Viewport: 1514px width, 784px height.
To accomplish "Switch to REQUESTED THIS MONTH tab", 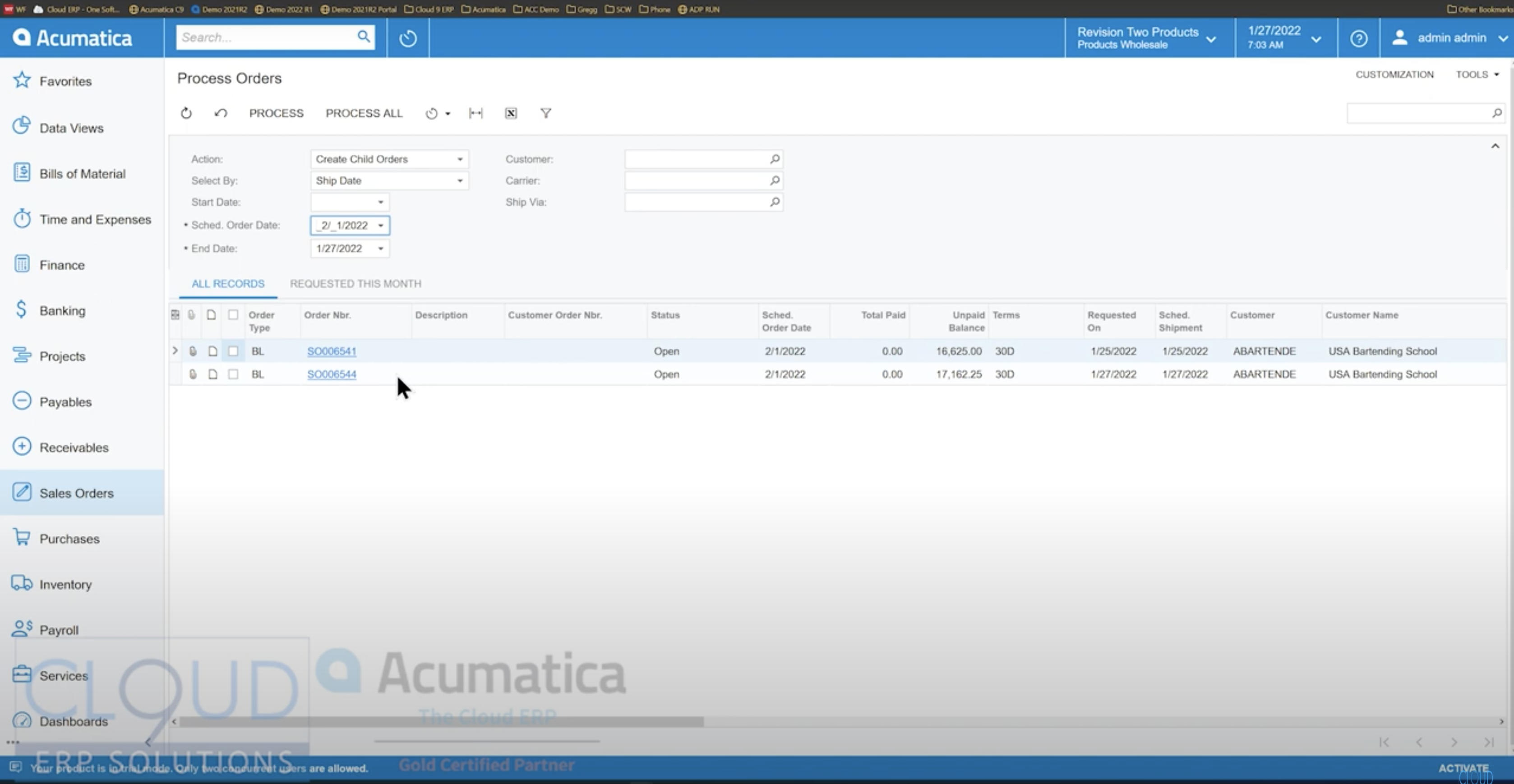I will click(x=355, y=283).
